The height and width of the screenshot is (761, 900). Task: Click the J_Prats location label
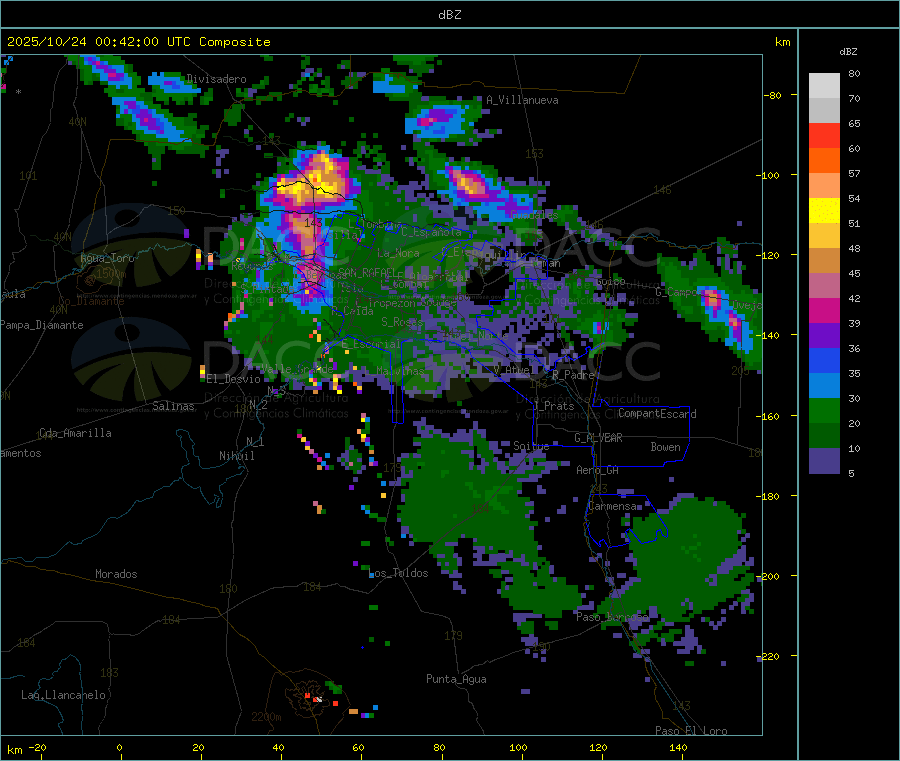[554, 406]
